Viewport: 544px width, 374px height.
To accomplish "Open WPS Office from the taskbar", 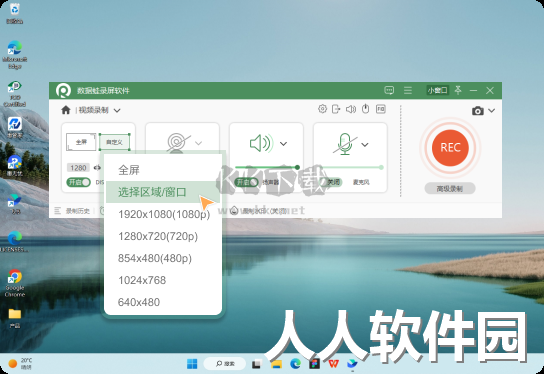I will click(333, 364).
